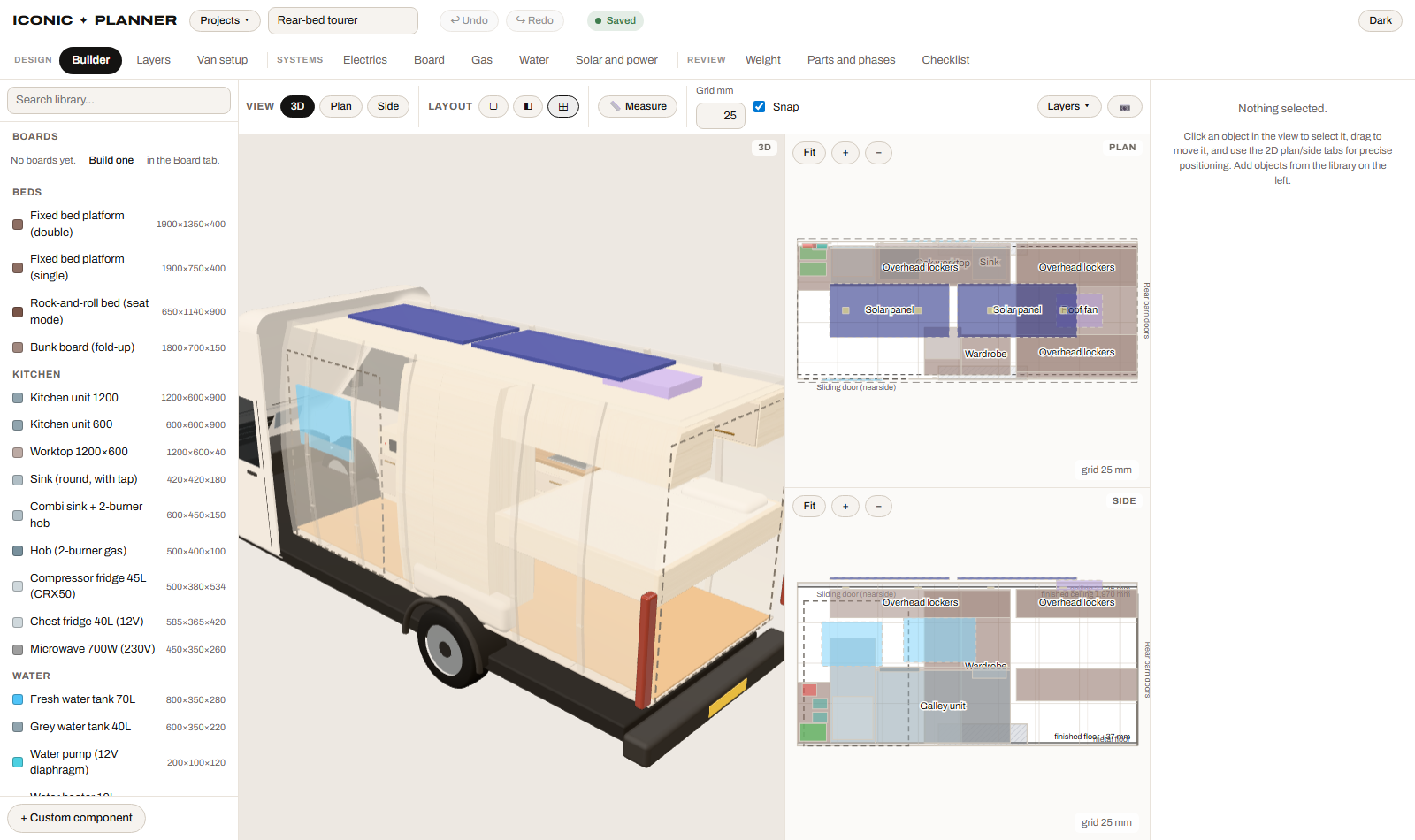Edit the Rear-bed tourer project name
This screenshot has height=840, width=1415.
343,20
